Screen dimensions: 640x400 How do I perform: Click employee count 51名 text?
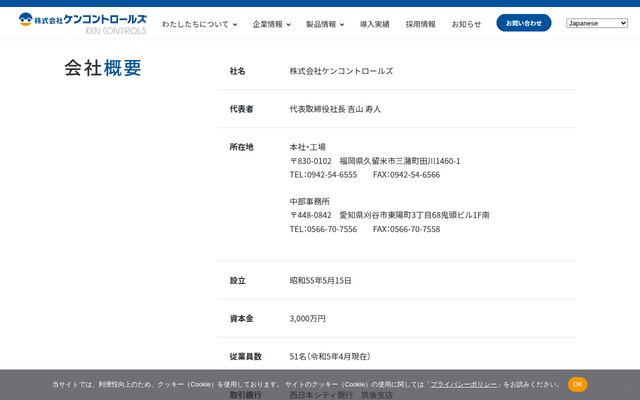pos(298,356)
